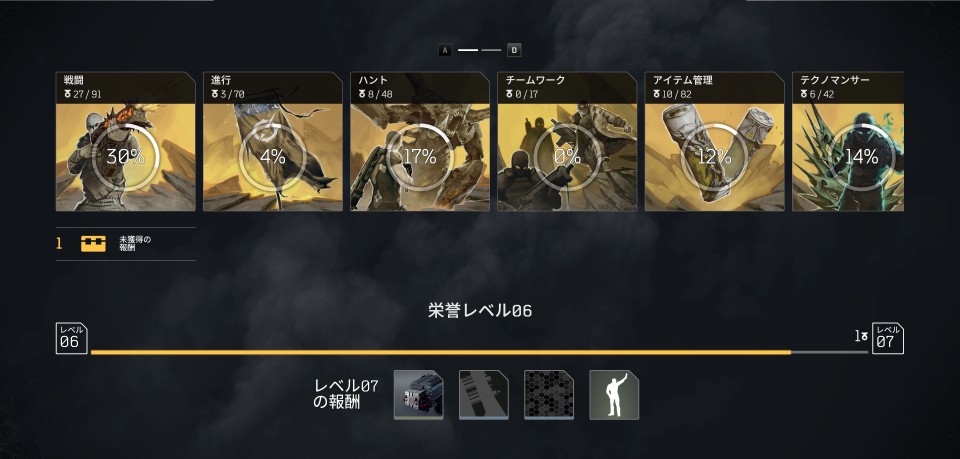
Task: Select the weapon mod reward icon
Action: pyautogui.click(x=419, y=395)
